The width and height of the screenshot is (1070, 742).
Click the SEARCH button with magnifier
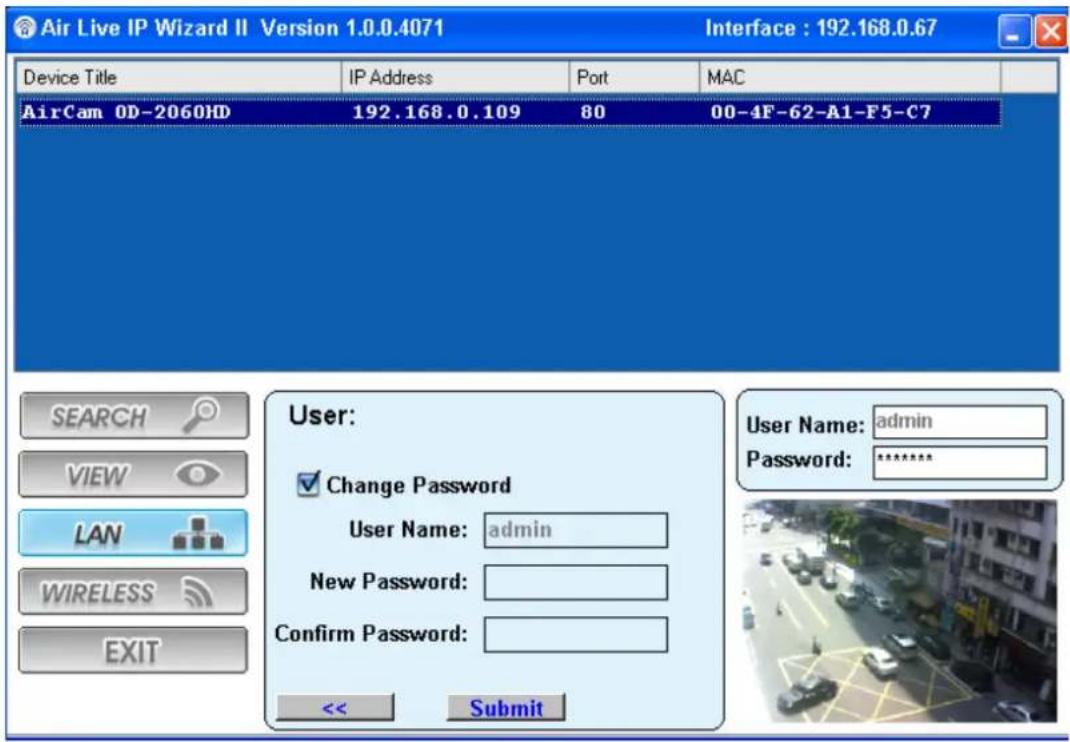134,416
